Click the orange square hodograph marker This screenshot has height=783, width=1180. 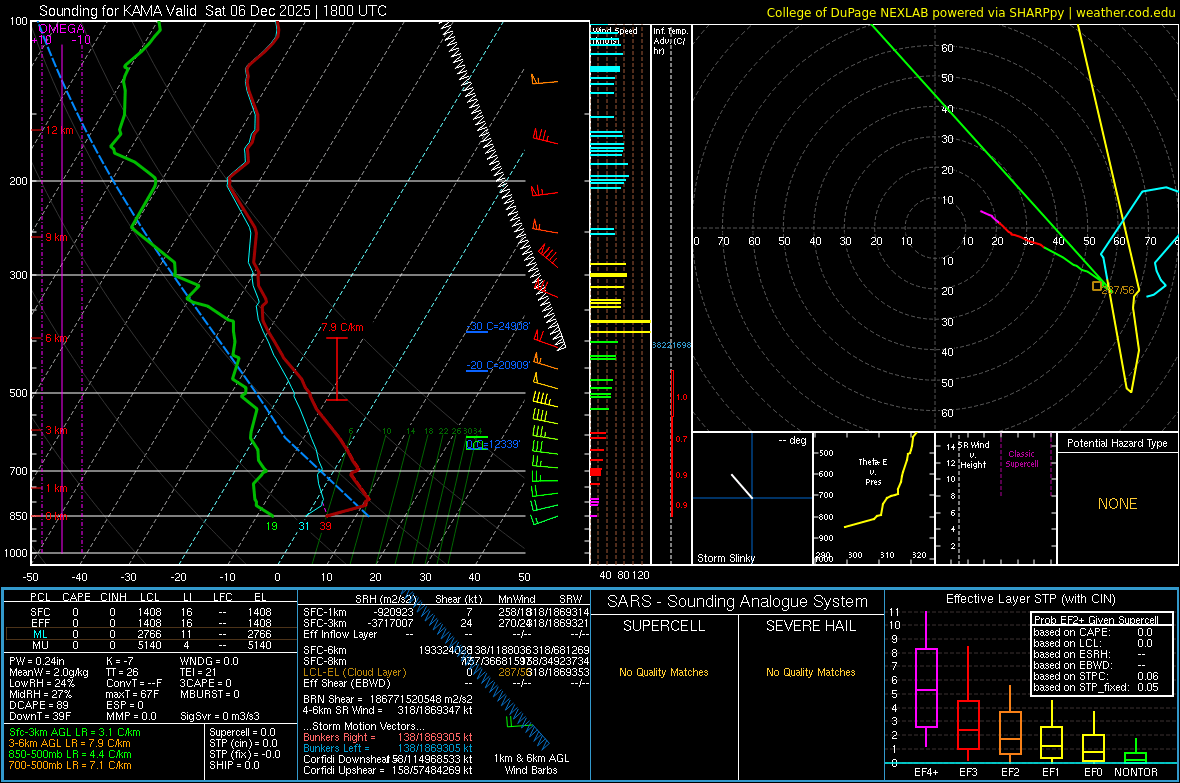pos(1097,286)
